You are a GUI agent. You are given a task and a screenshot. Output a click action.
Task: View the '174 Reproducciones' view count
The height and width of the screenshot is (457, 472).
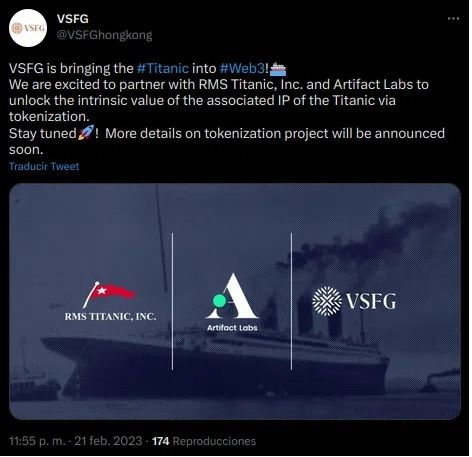pyautogui.click(x=204, y=441)
